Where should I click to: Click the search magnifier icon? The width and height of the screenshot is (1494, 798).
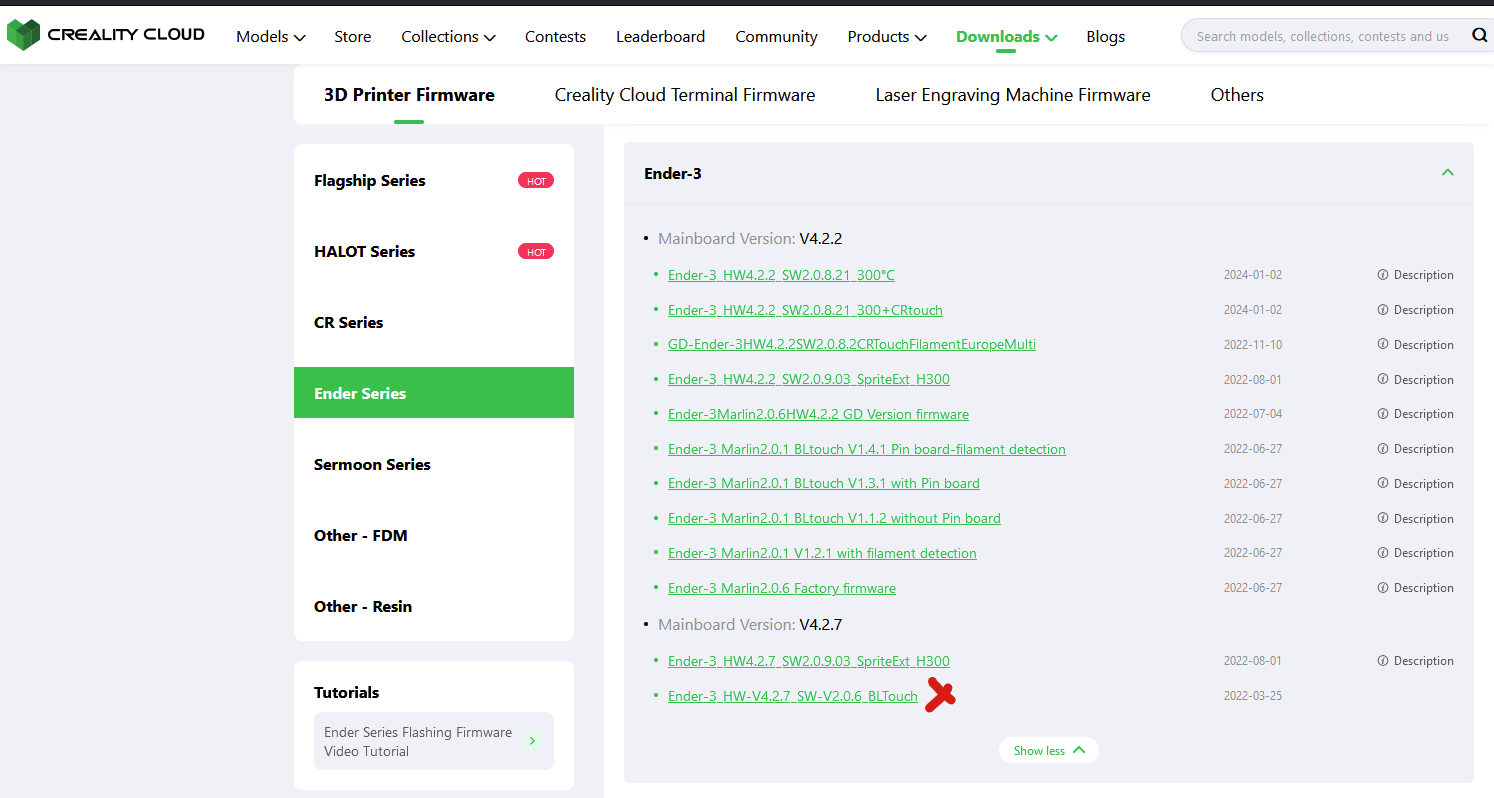pos(1479,36)
